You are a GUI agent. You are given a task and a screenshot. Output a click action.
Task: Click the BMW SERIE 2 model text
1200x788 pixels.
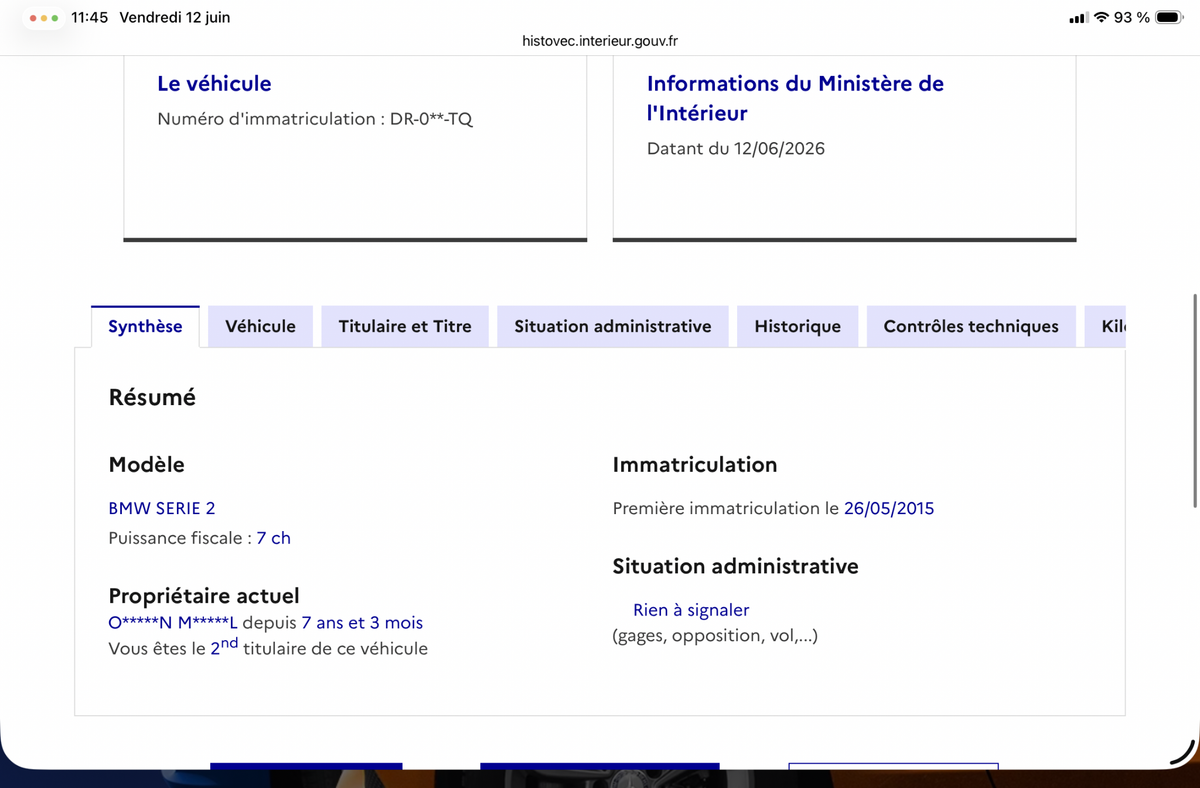(162, 508)
